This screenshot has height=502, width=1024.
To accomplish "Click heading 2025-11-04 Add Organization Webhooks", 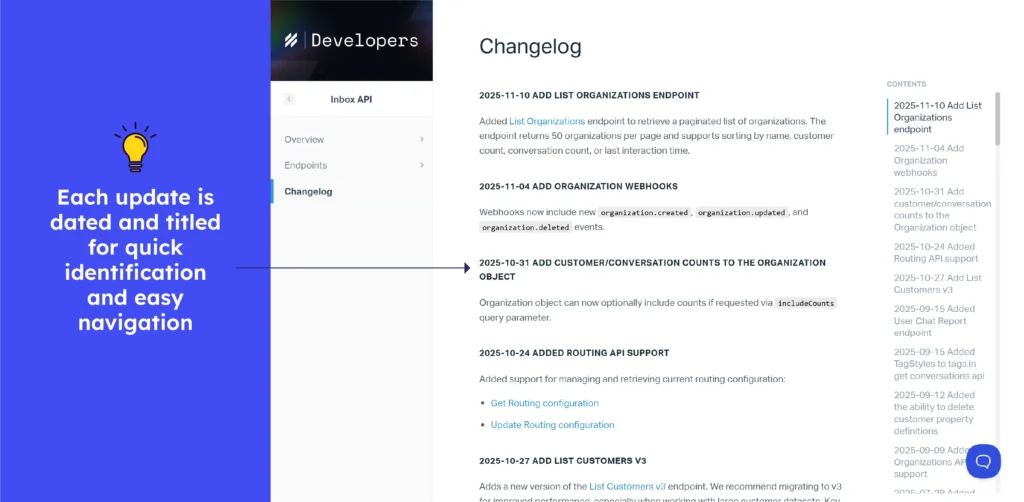I will (x=578, y=186).
